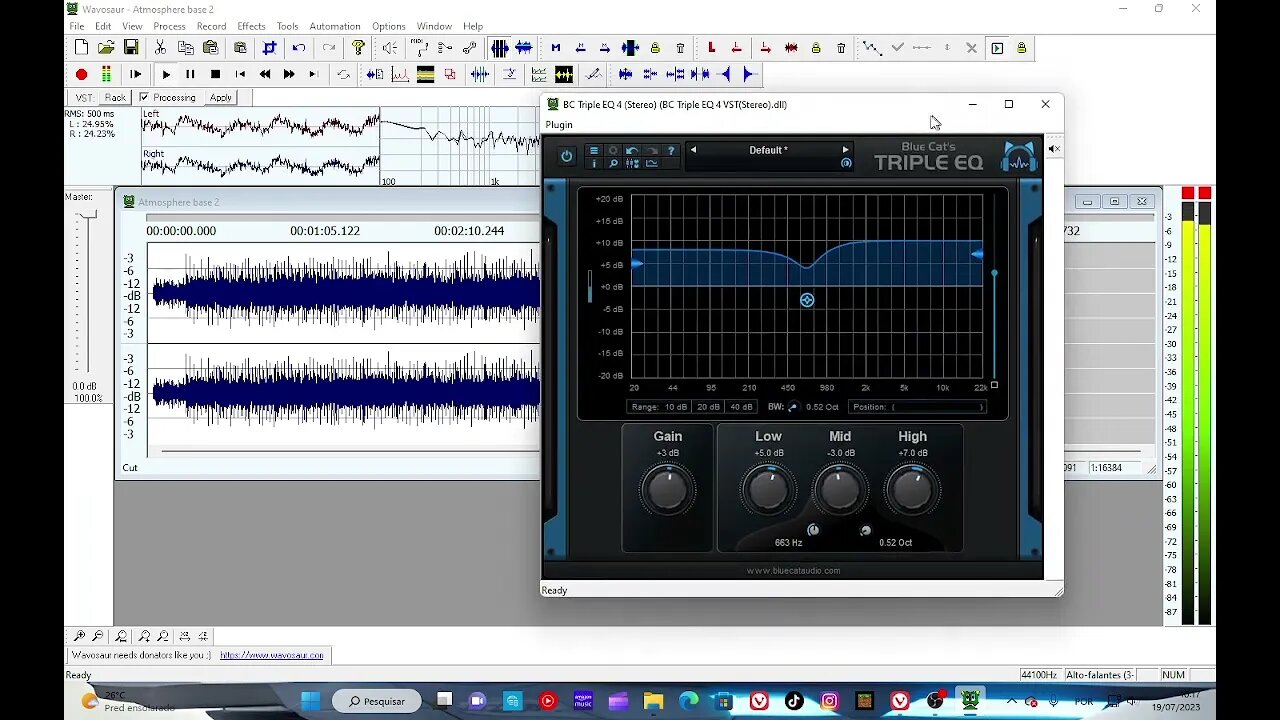Load previous preset with left arrow
Image resolution: width=1280 pixels, height=720 pixels.
pyautogui.click(x=693, y=150)
